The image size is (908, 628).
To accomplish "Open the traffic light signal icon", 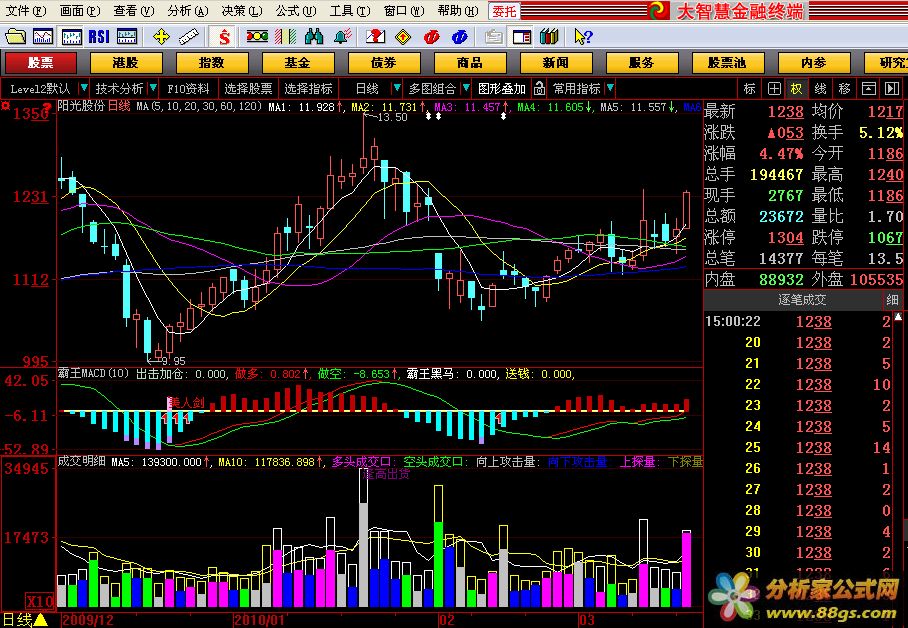I will pos(257,37).
